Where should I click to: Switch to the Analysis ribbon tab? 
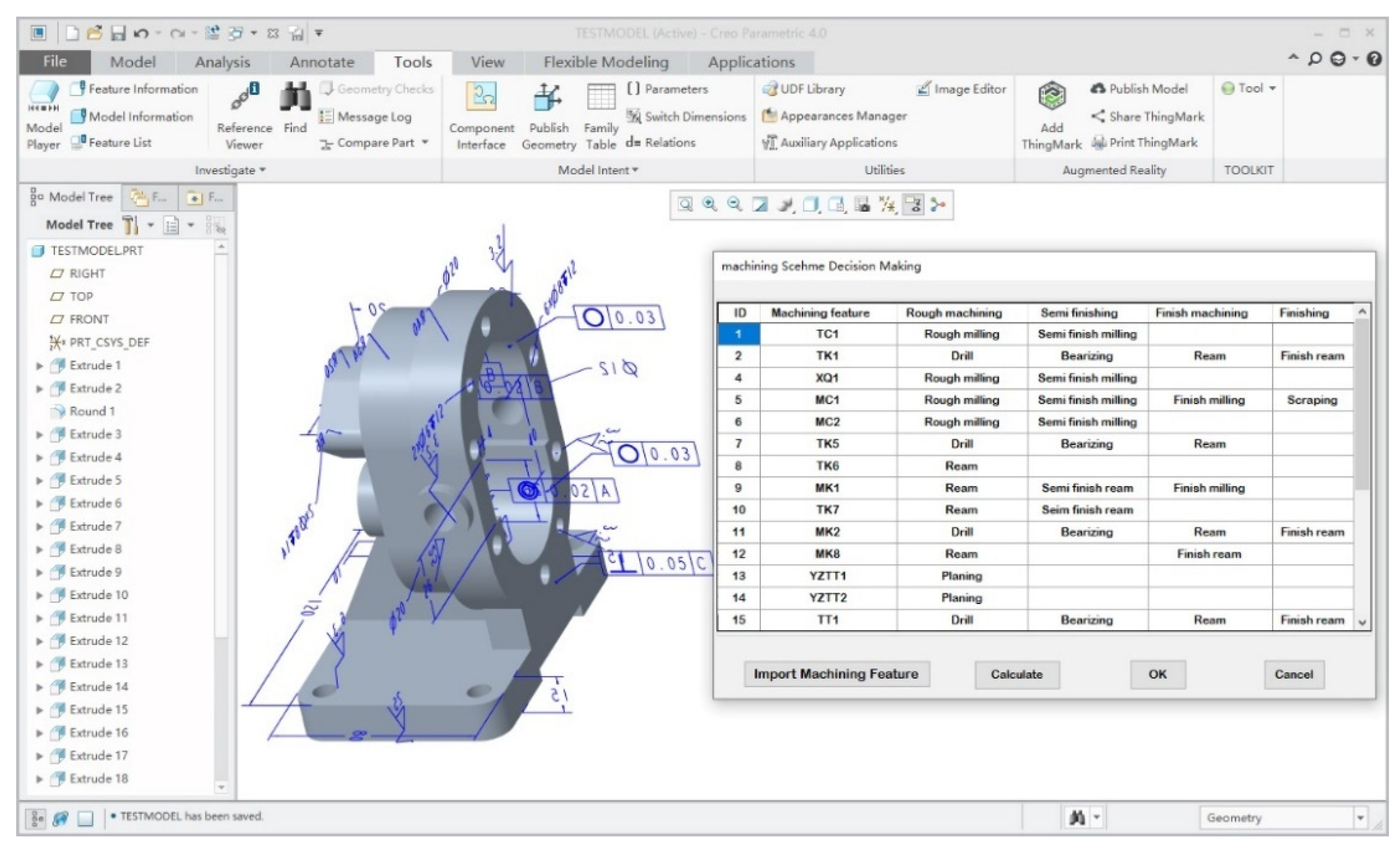click(x=222, y=62)
